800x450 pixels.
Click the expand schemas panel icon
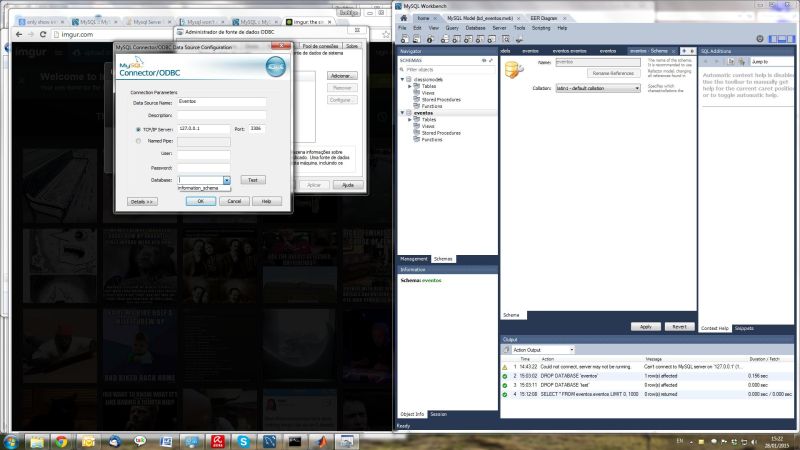[x=491, y=60]
